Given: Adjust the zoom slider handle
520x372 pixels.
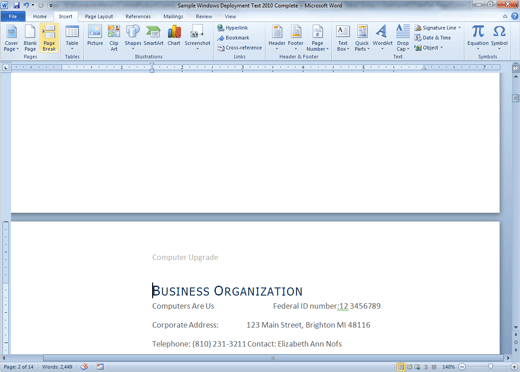Looking at the screenshot, I should click(x=490, y=367).
